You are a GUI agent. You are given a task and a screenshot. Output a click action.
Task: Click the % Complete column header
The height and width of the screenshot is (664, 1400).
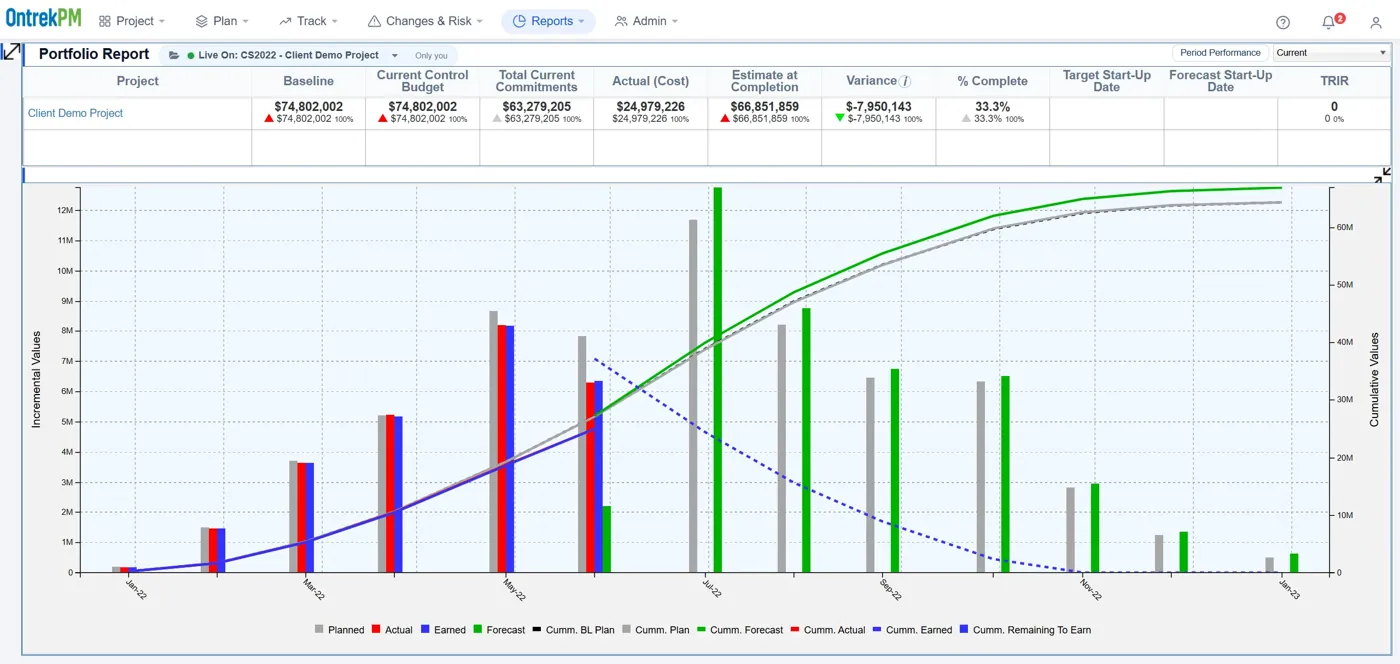(x=992, y=81)
